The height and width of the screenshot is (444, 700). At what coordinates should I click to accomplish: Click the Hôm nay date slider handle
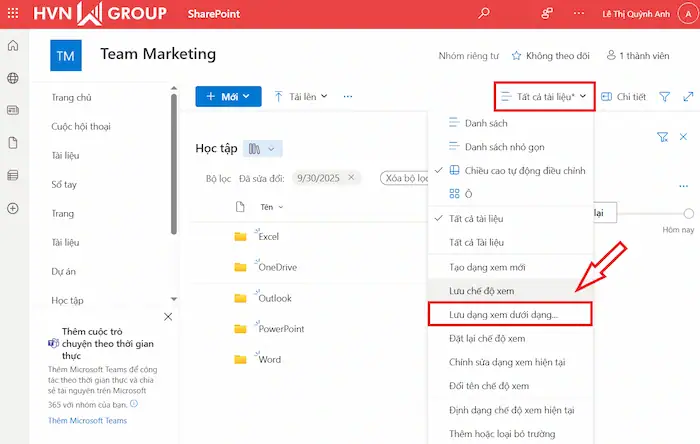[x=688, y=213]
